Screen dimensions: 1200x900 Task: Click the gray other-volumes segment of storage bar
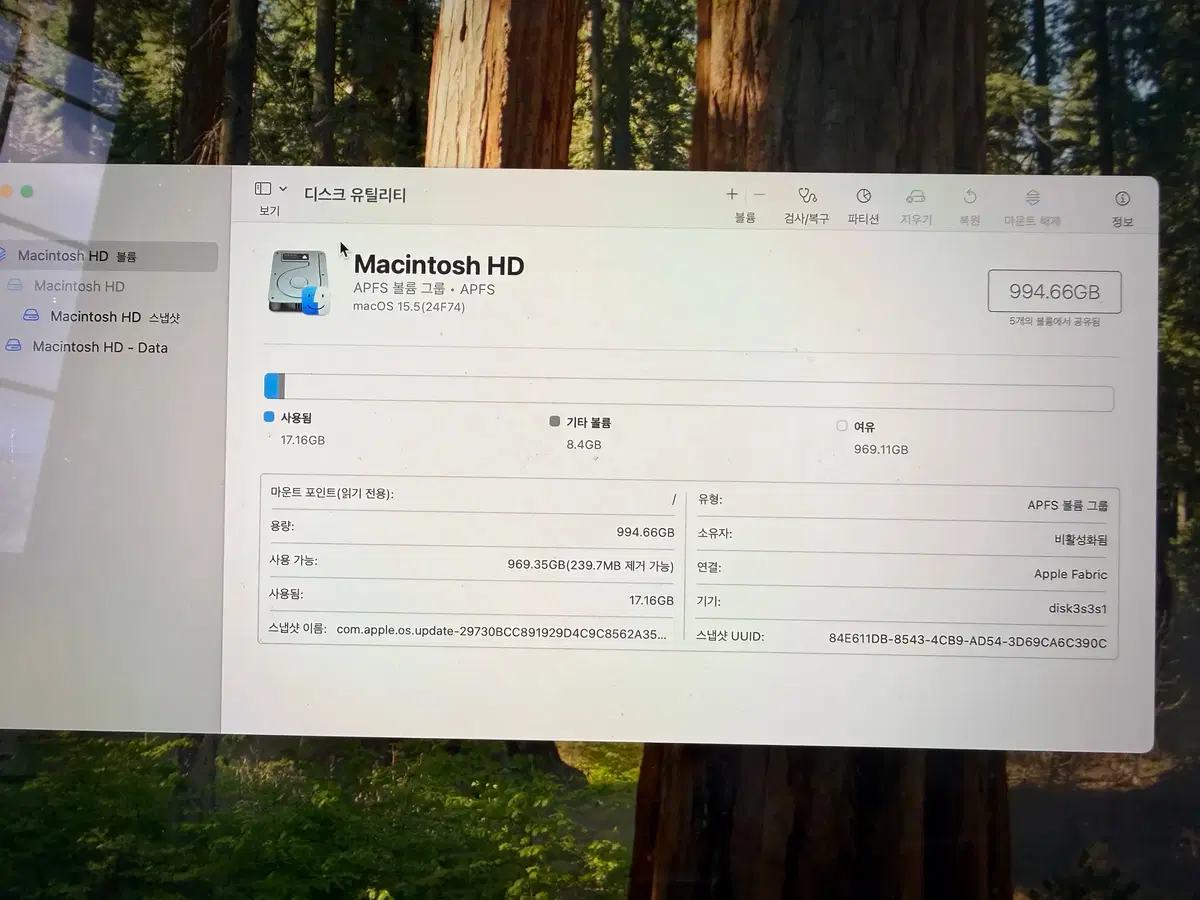pyautogui.click(x=281, y=386)
